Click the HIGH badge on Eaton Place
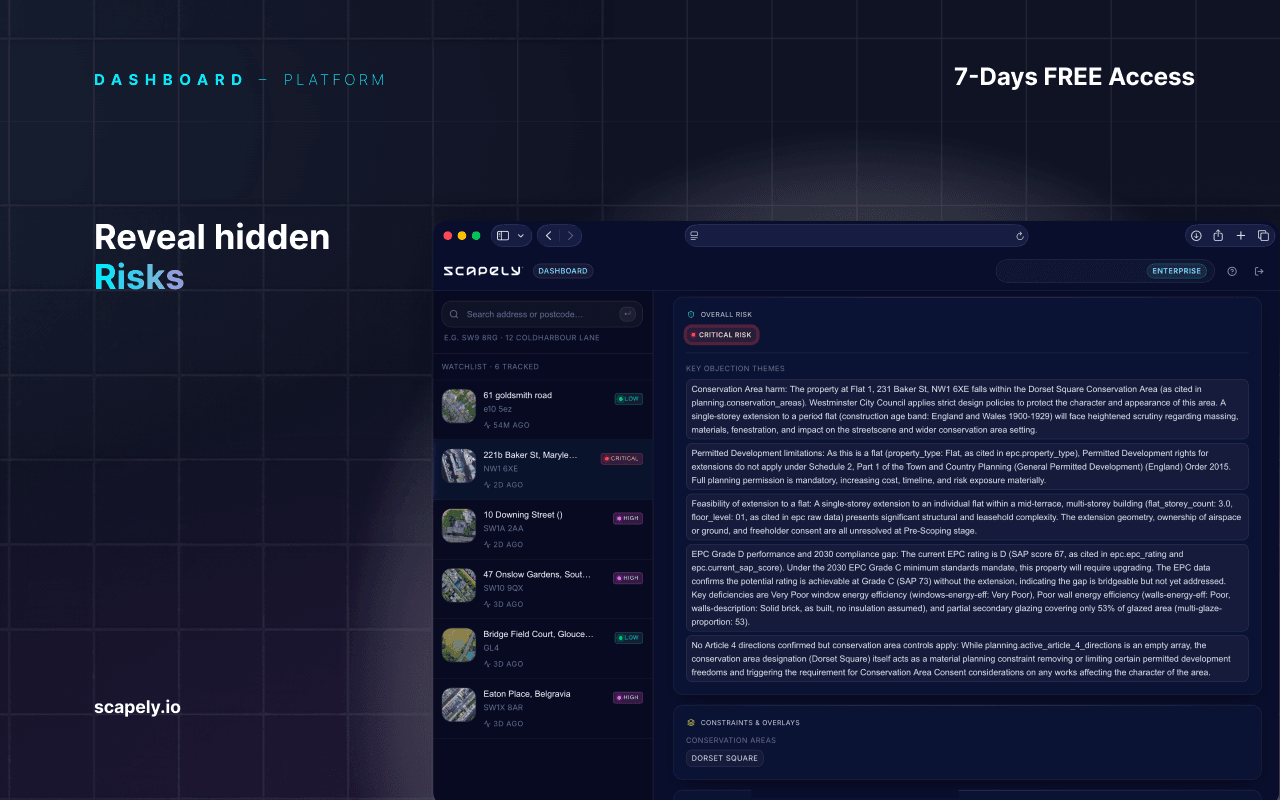This screenshot has height=800, width=1280. [x=628, y=697]
